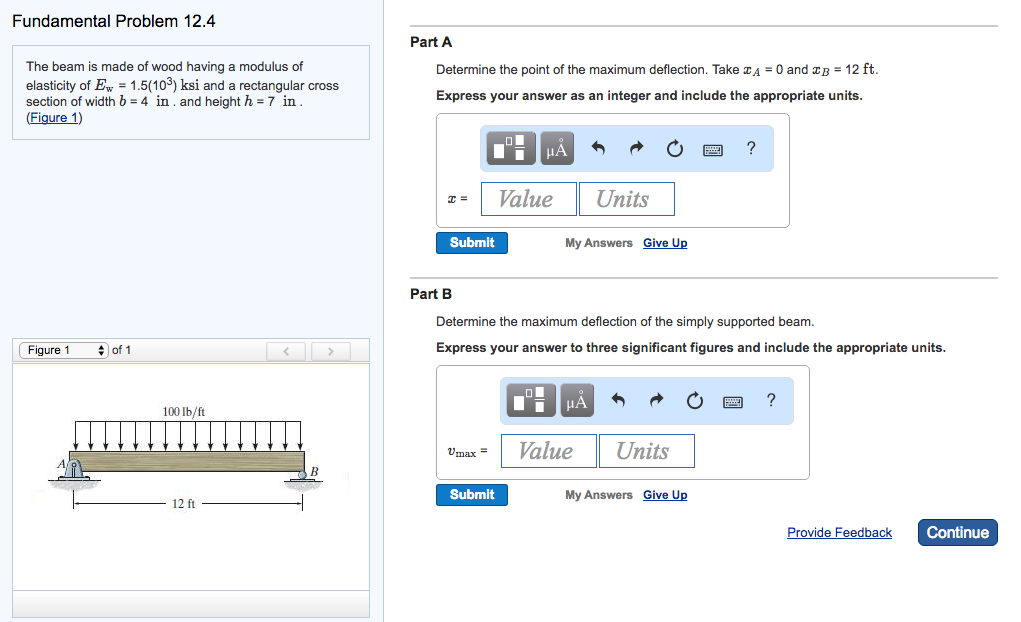Click Provide Feedback link
The image size is (1021, 622).
(x=839, y=532)
